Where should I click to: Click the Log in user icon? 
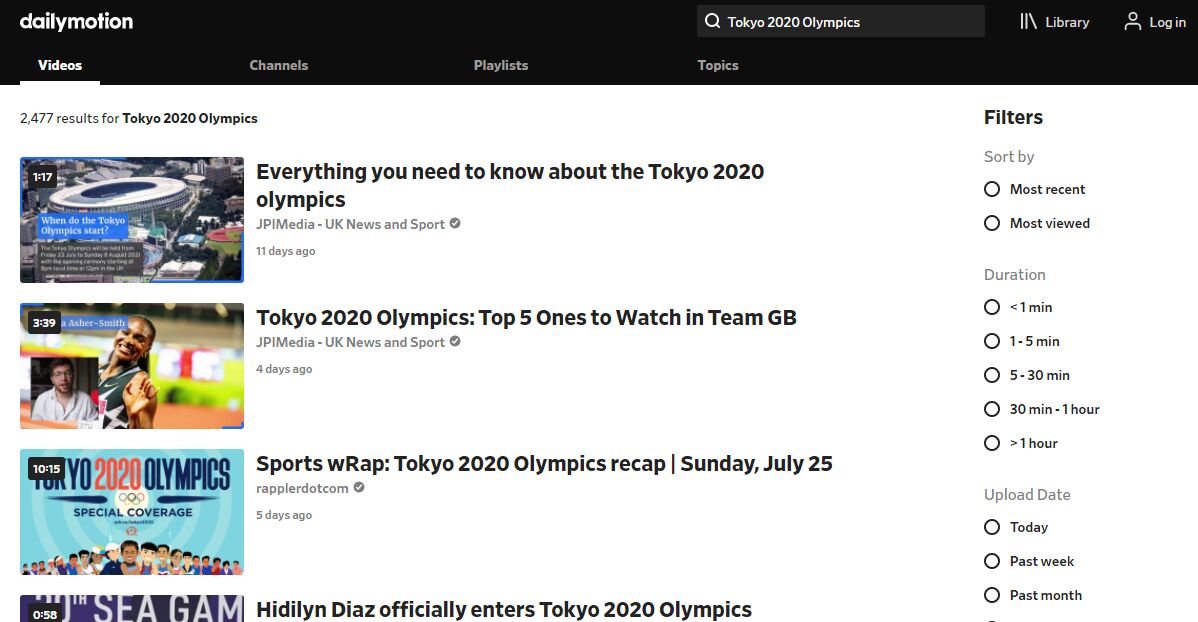[1132, 21]
